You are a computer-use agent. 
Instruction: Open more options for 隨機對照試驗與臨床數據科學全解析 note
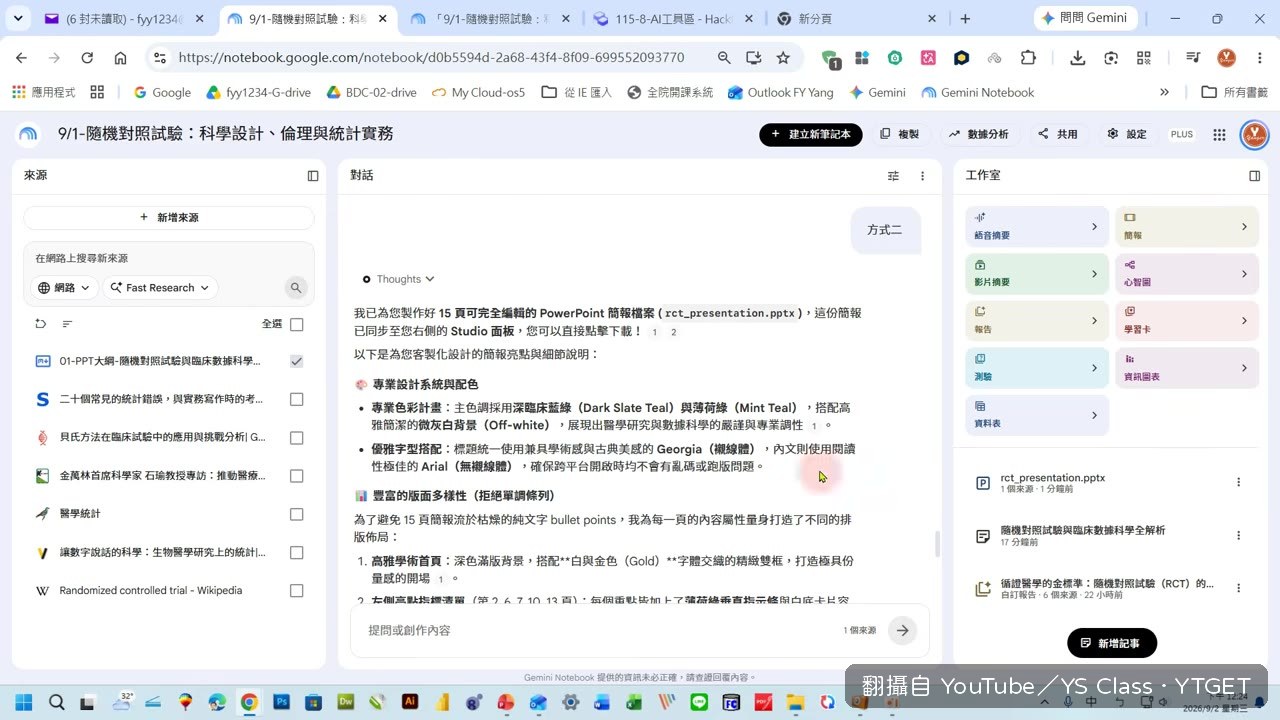pyautogui.click(x=1238, y=535)
